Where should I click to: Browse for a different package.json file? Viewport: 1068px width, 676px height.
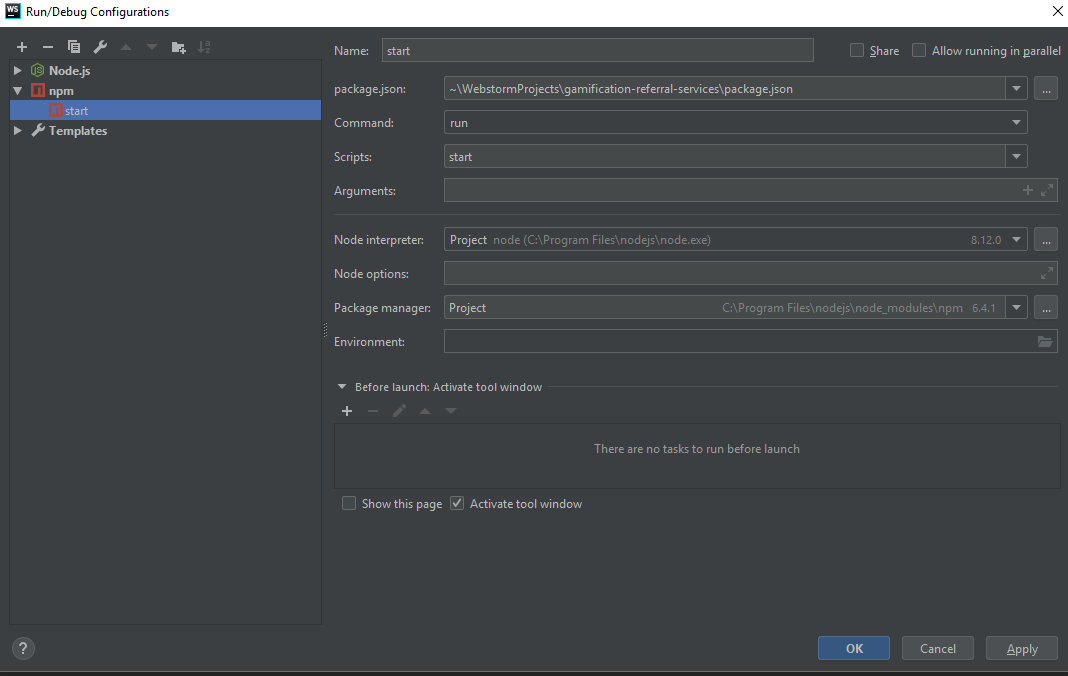pos(1045,88)
